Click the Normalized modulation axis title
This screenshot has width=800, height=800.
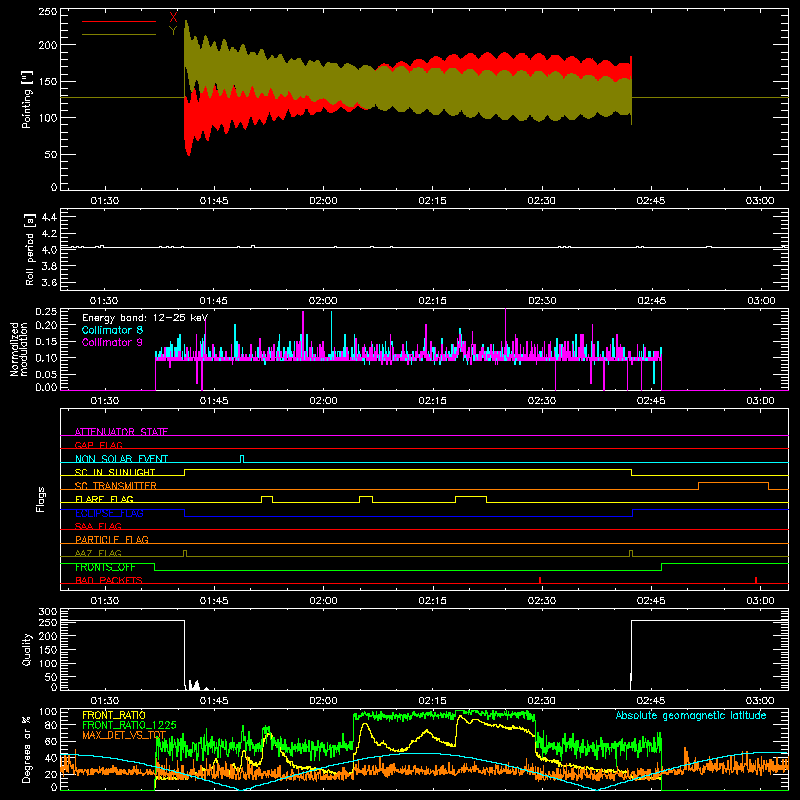point(19,349)
